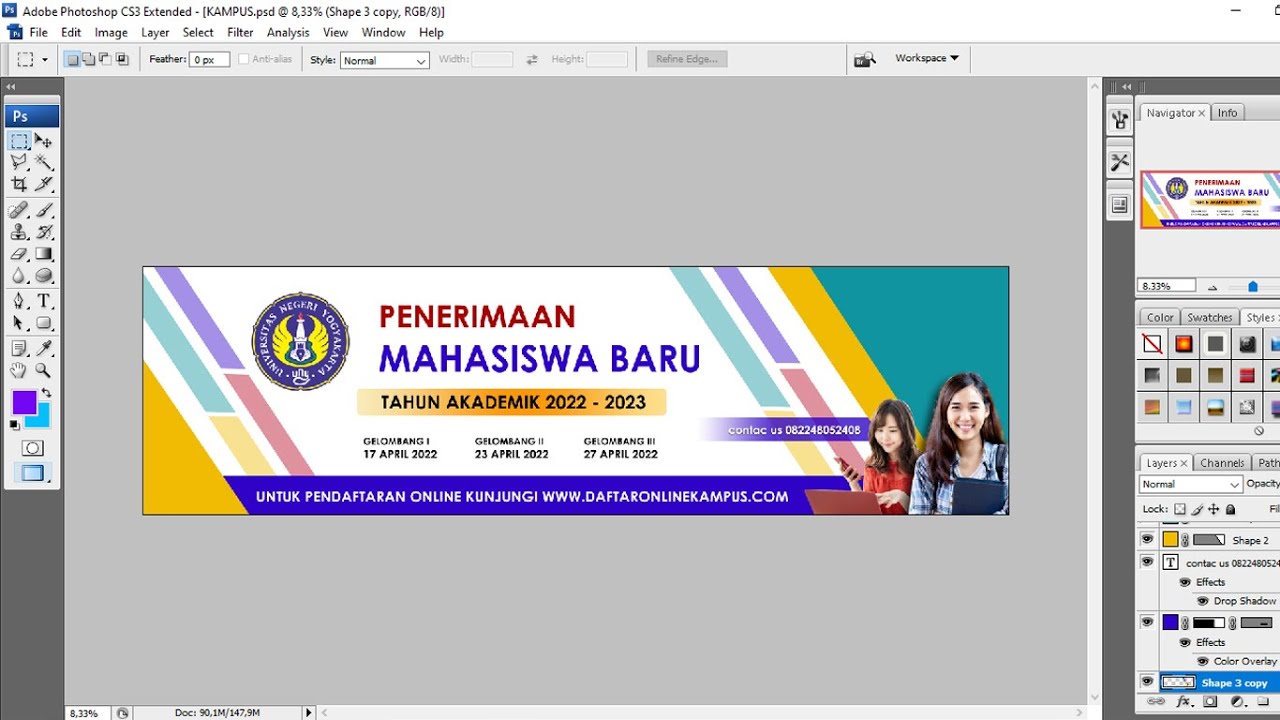The height and width of the screenshot is (720, 1280).
Task: Swap foreground and background colors
Action: pyautogui.click(x=46, y=393)
